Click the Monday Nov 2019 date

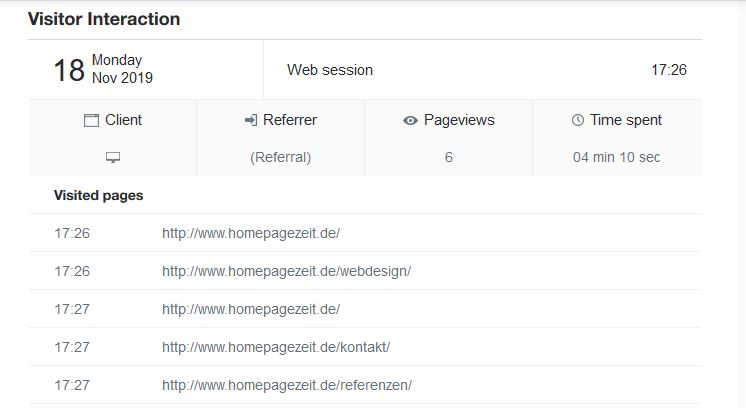(x=122, y=69)
